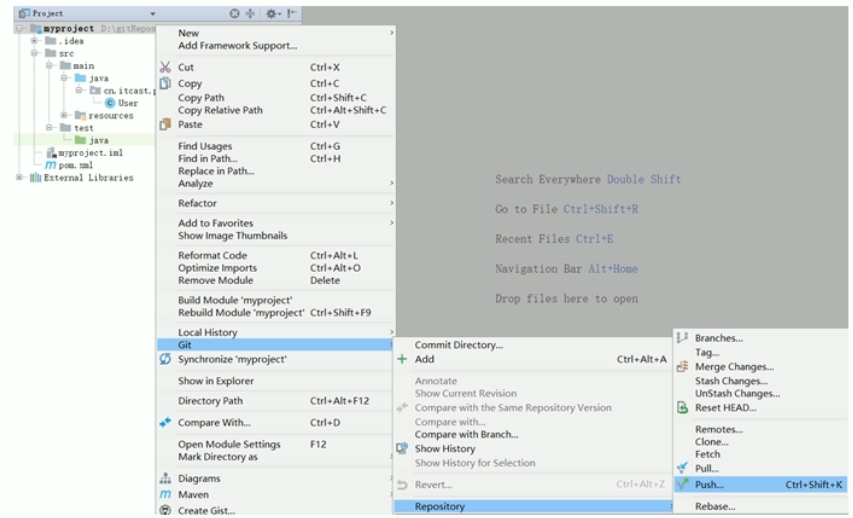This screenshot has width=853, height=518.
Task: Click the scroll from source target icon
Action: pos(235,14)
